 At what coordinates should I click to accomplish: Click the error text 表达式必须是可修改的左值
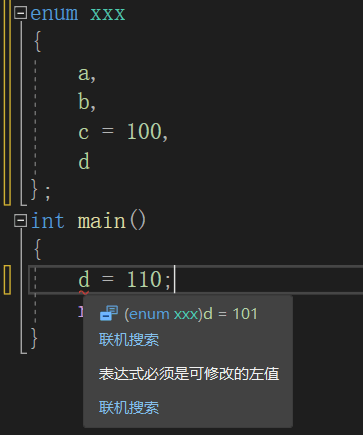point(189,374)
